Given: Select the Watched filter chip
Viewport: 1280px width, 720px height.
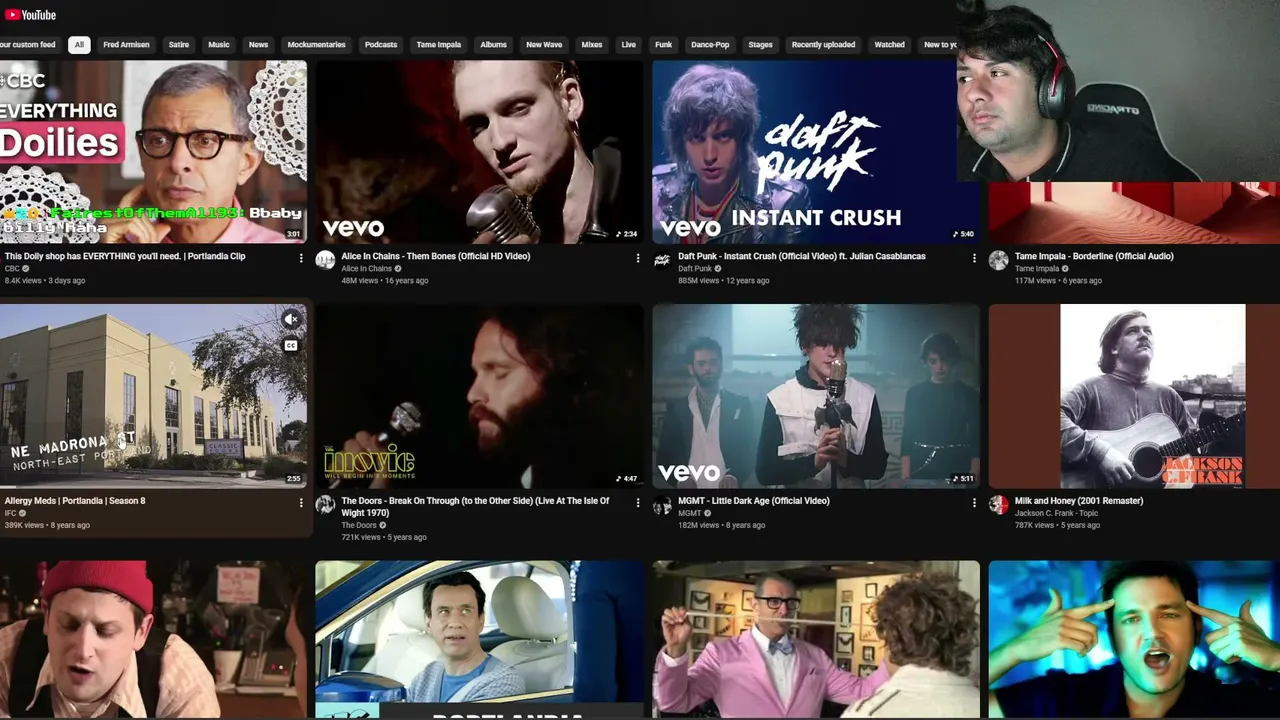Looking at the screenshot, I should click(x=890, y=45).
